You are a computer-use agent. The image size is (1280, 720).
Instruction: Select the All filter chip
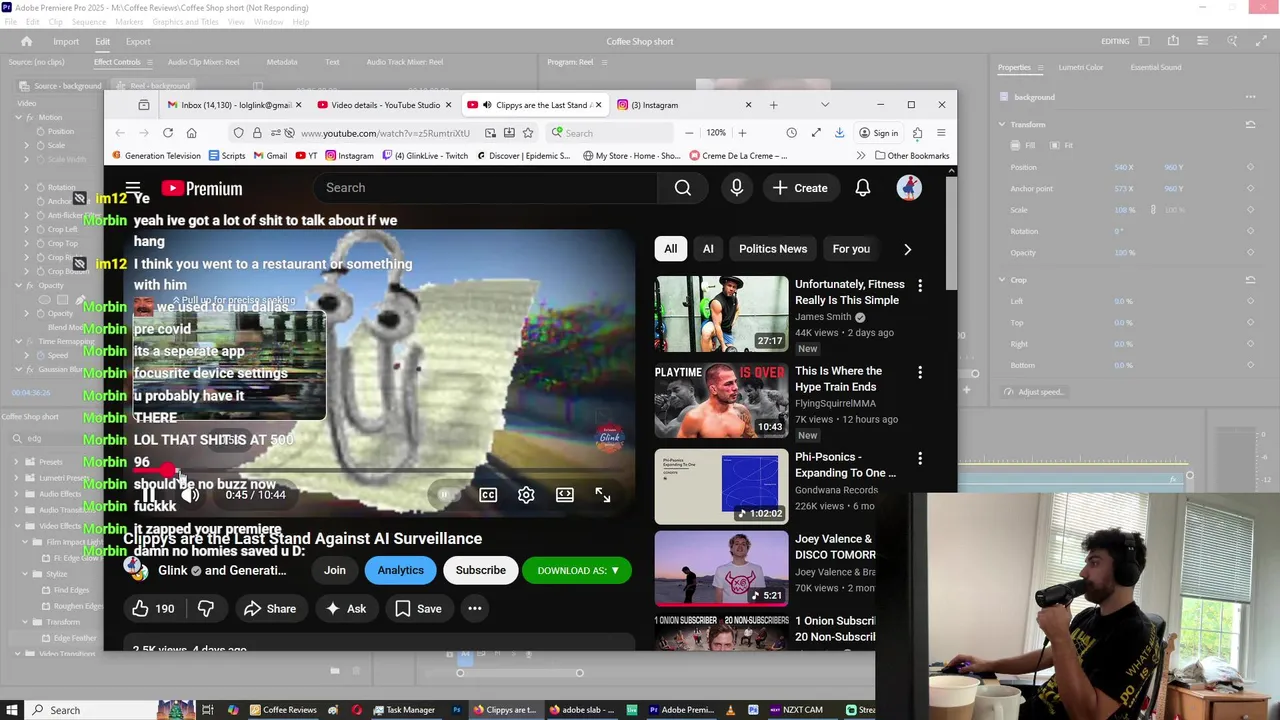coord(671,249)
